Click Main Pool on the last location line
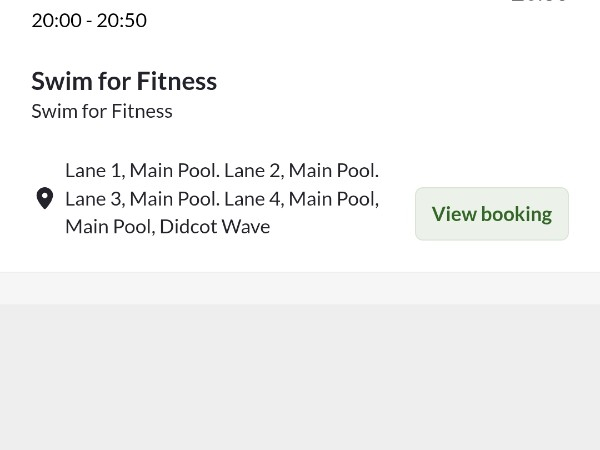This screenshot has width=600, height=450. click(108, 226)
